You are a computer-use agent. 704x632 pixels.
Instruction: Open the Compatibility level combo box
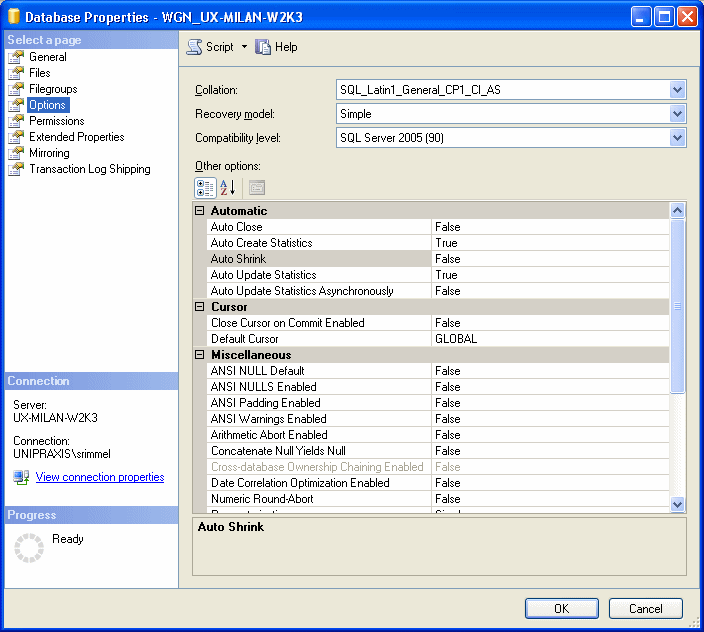[x=677, y=138]
